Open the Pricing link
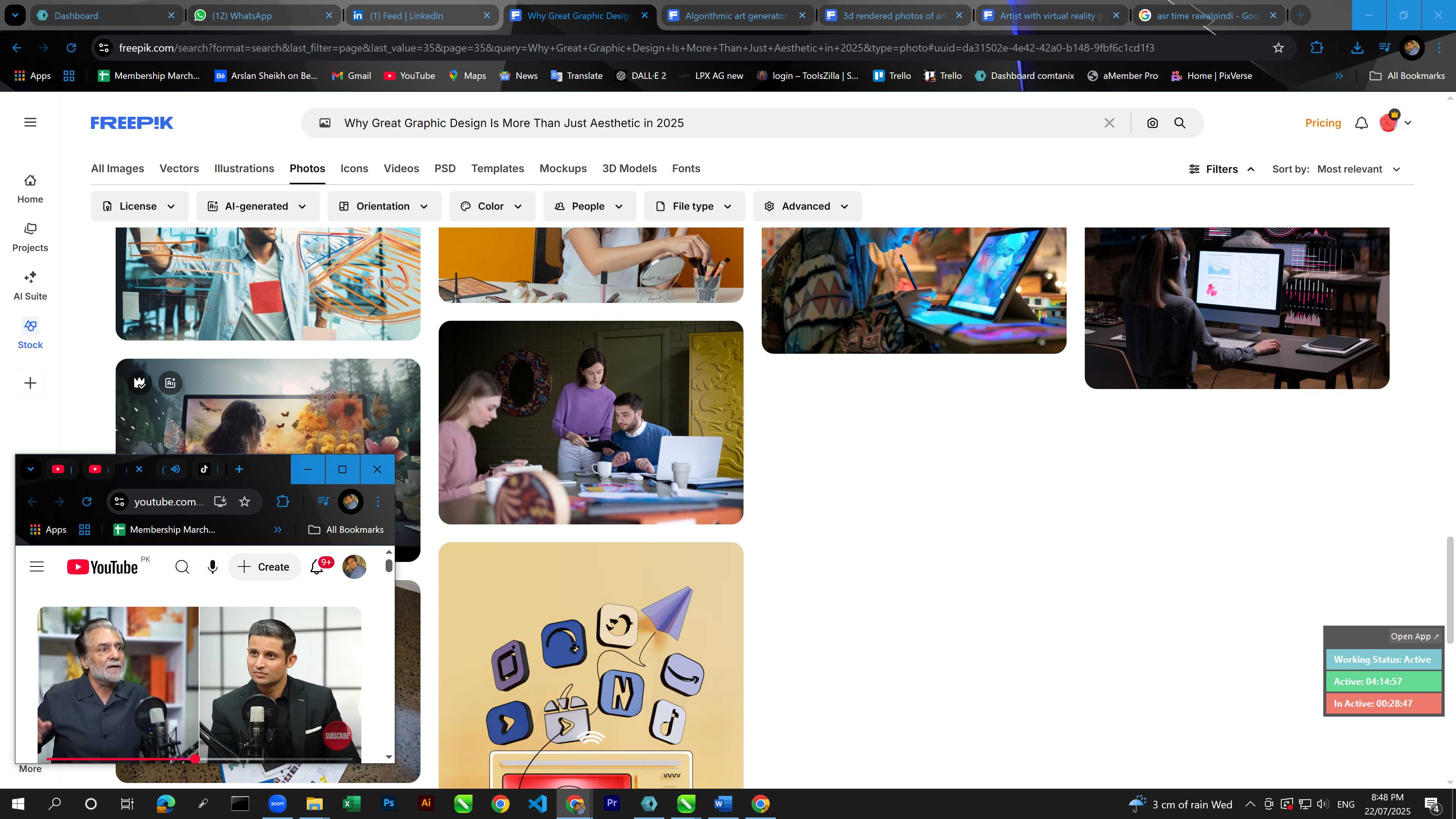 pos(1323,122)
